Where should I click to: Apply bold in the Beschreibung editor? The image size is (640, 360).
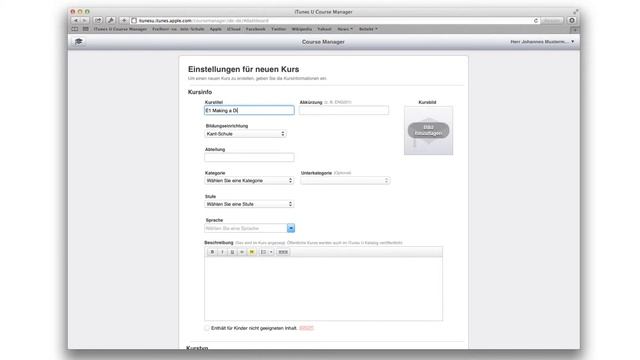(x=212, y=252)
